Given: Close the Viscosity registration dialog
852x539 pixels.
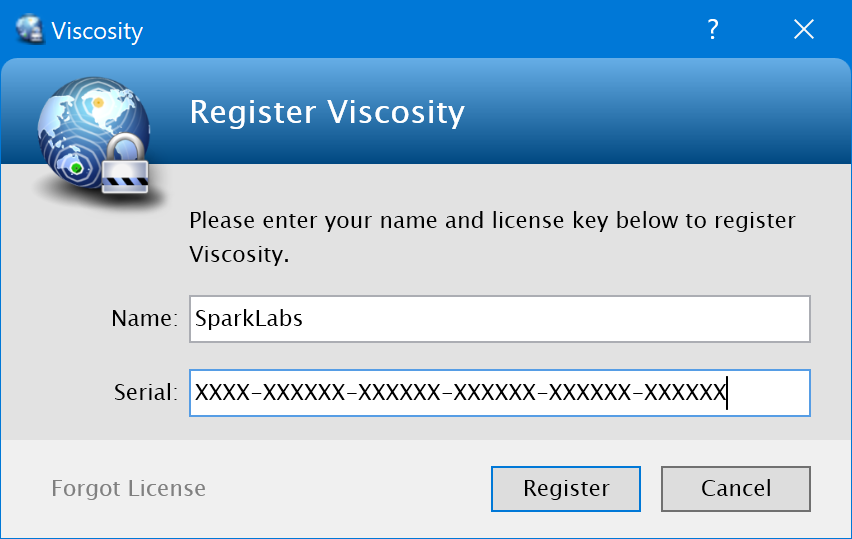Looking at the screenshot, I should coord(803,30).
